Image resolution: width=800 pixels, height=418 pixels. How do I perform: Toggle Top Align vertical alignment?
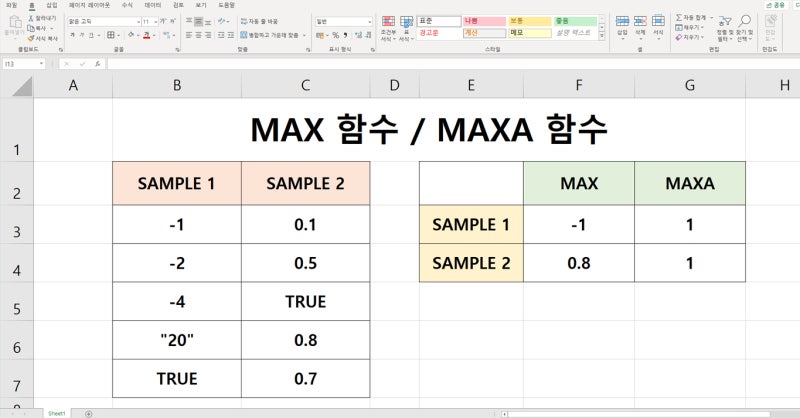(189, 21)
